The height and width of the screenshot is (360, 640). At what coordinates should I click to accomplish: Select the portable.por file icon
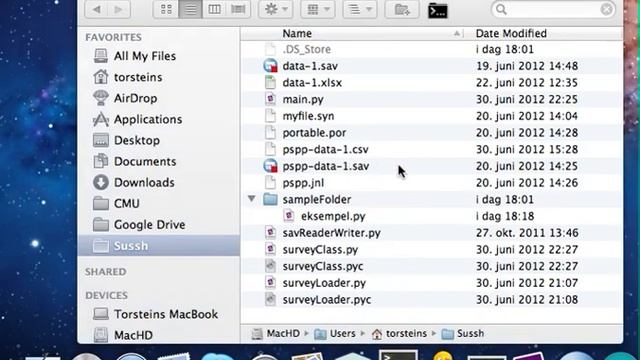(x=270, y=133)
